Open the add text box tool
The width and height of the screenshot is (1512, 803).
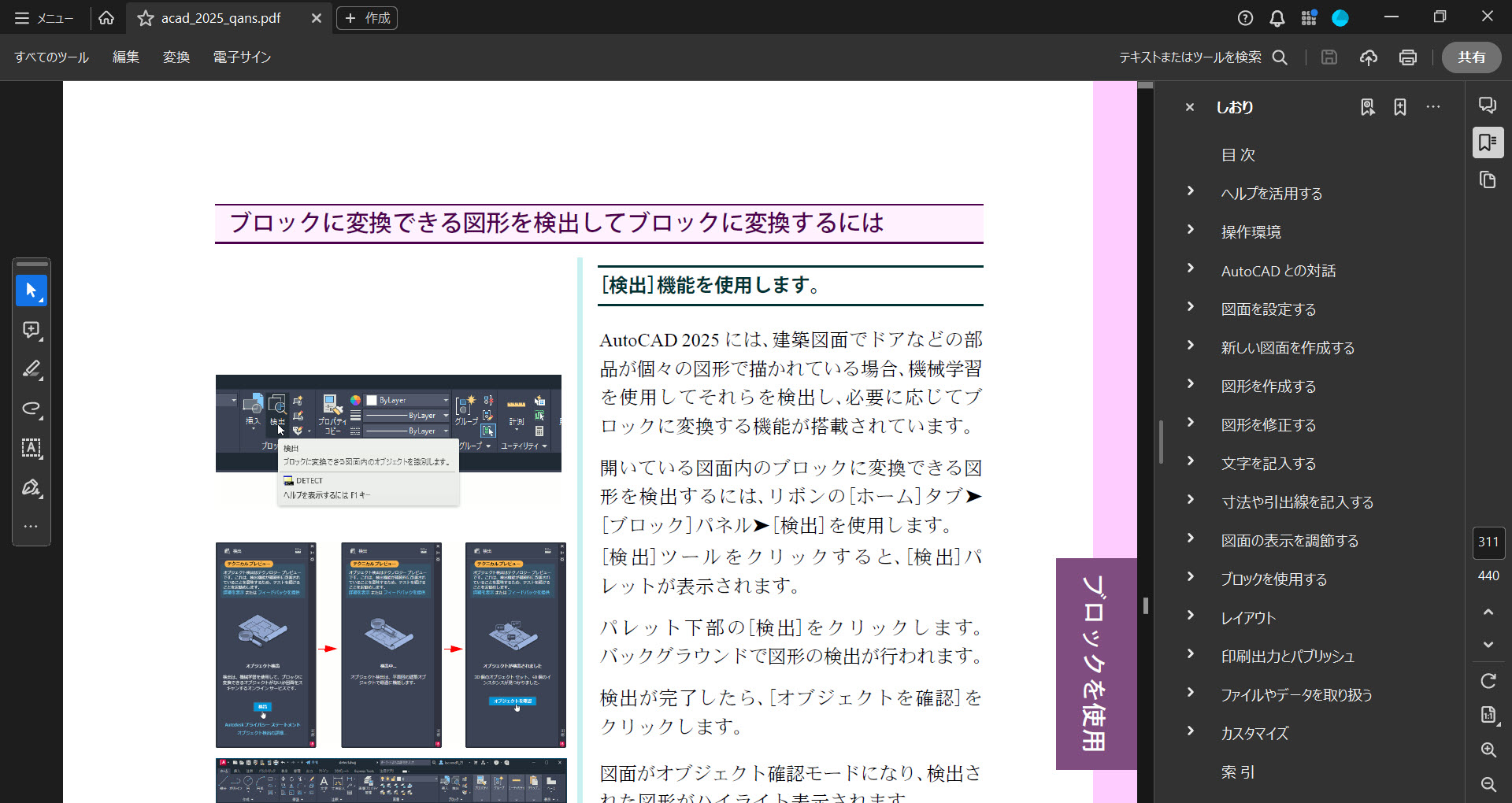(x=31, y=449)
